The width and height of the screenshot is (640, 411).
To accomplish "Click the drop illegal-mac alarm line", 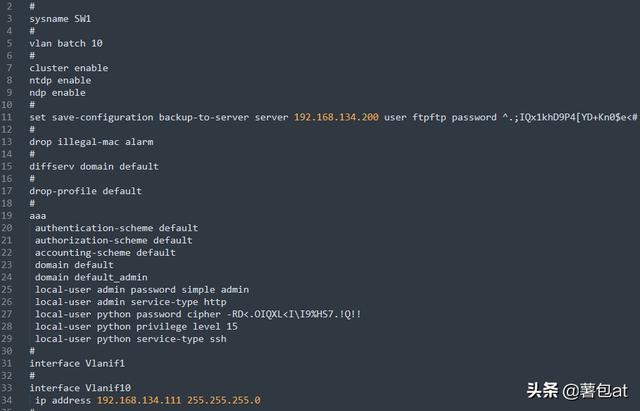I will pyautogui.click(x=91, y=142).
